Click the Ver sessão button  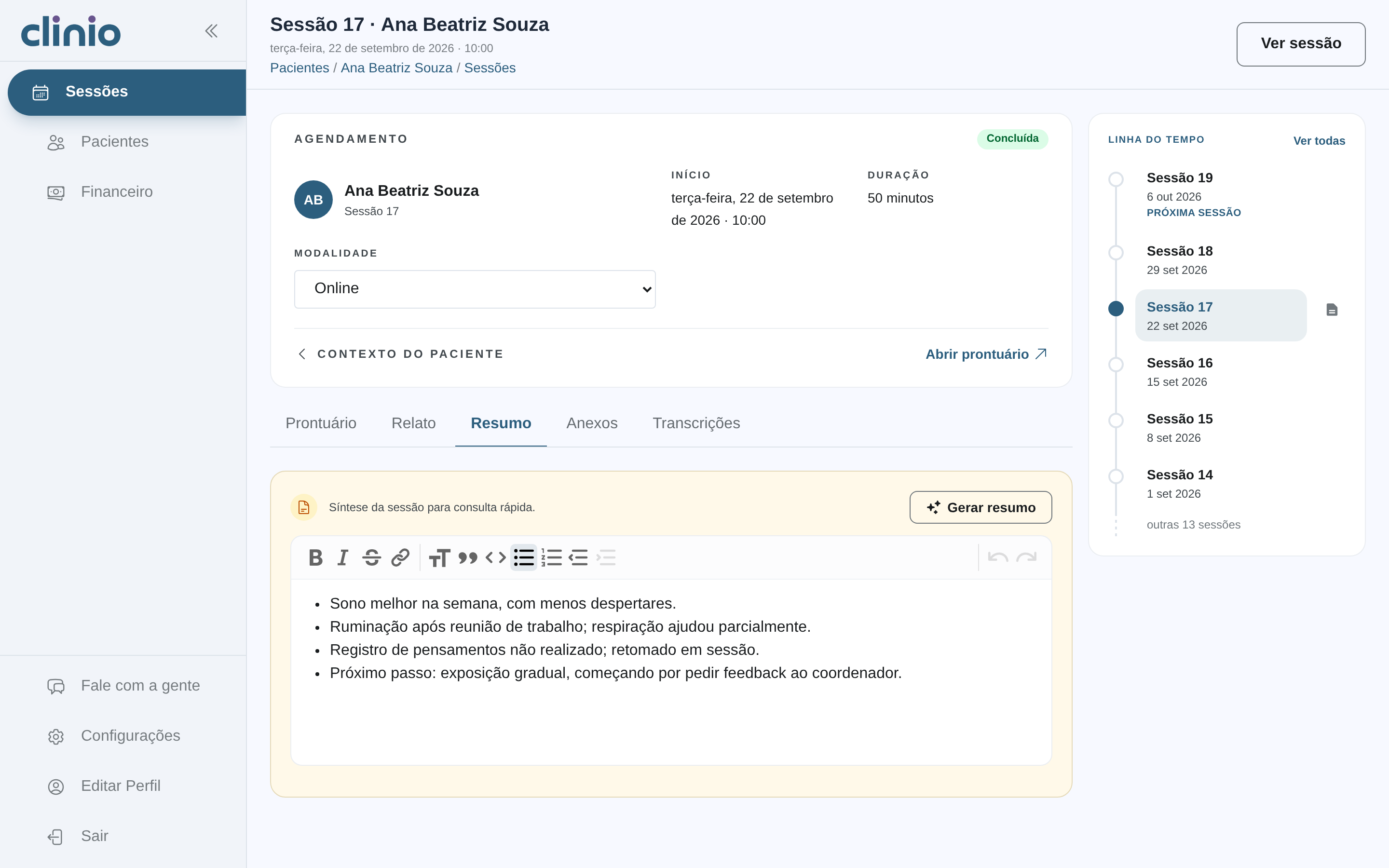tap(1301, 44)
